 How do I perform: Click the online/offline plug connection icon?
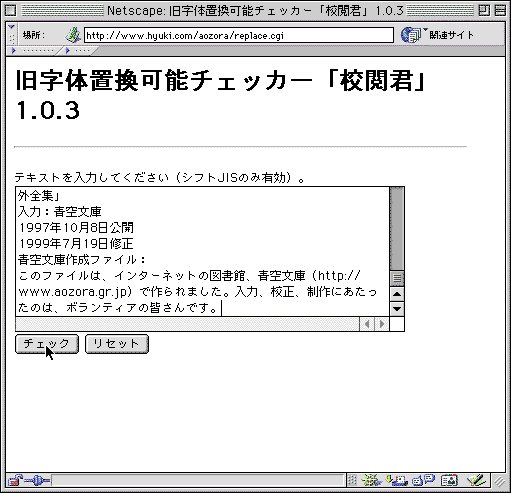pos(37,480)
